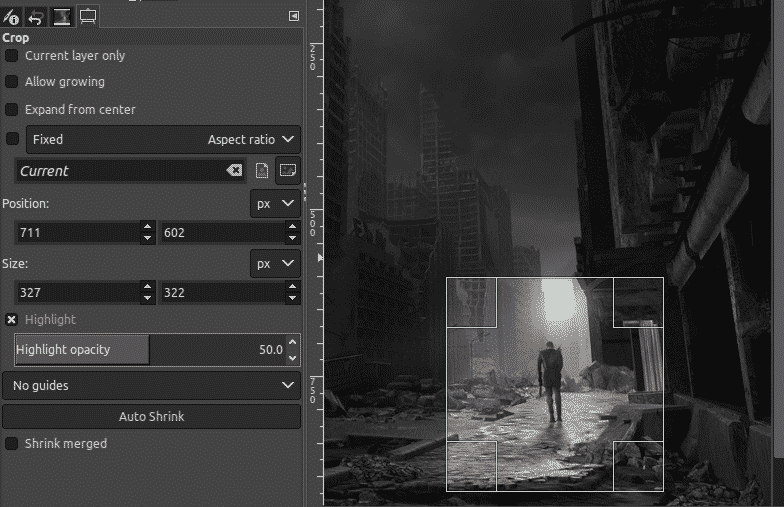The image size is (784, 507).
Task: Decrease the crop height value
Action: pyautogui.click(x=292, y=298)
